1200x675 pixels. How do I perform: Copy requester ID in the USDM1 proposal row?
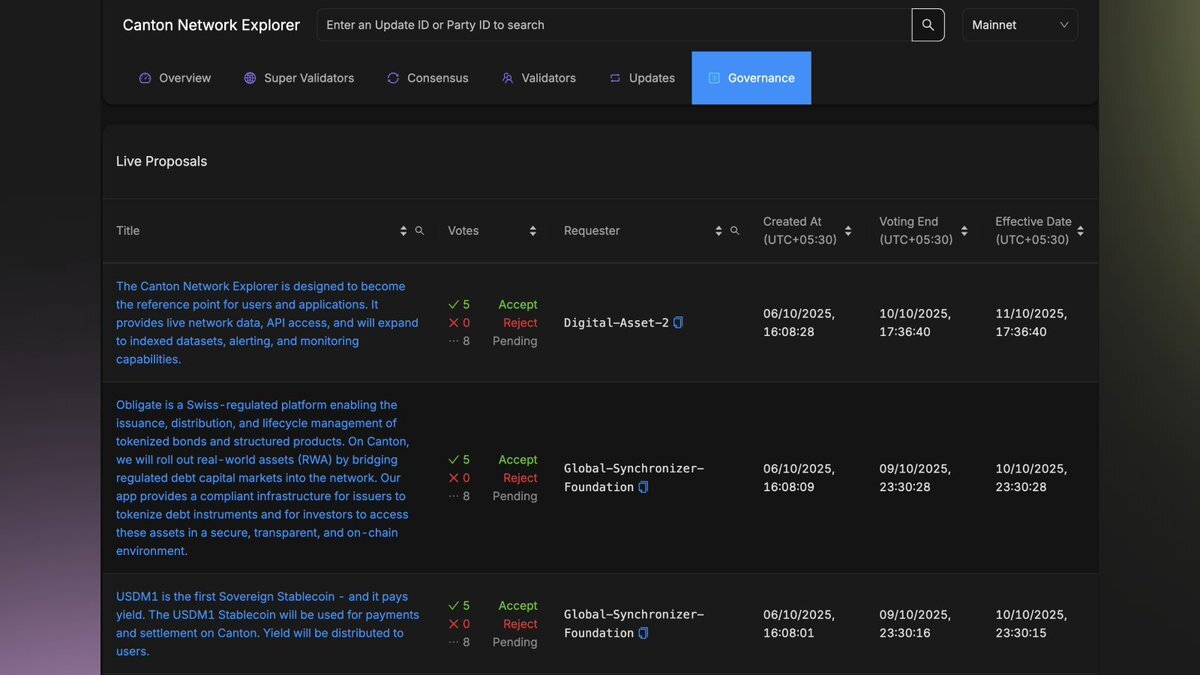click(643, 633)
